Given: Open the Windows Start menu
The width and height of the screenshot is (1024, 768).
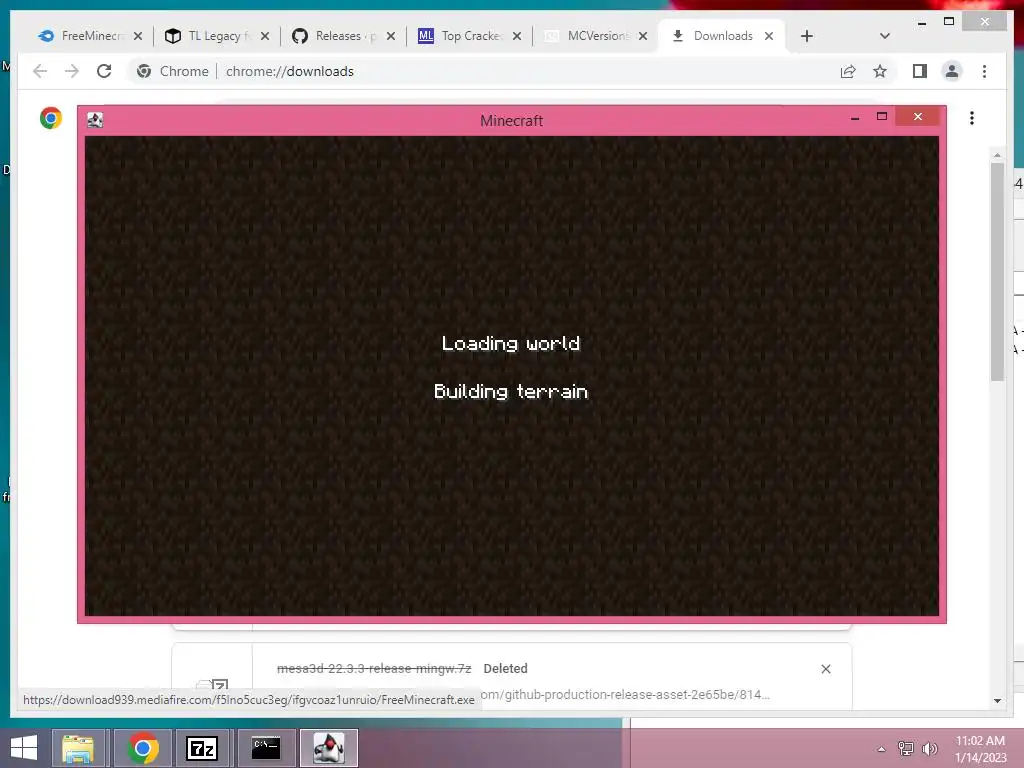Looking at the screenshot, I should pos(24,748).
